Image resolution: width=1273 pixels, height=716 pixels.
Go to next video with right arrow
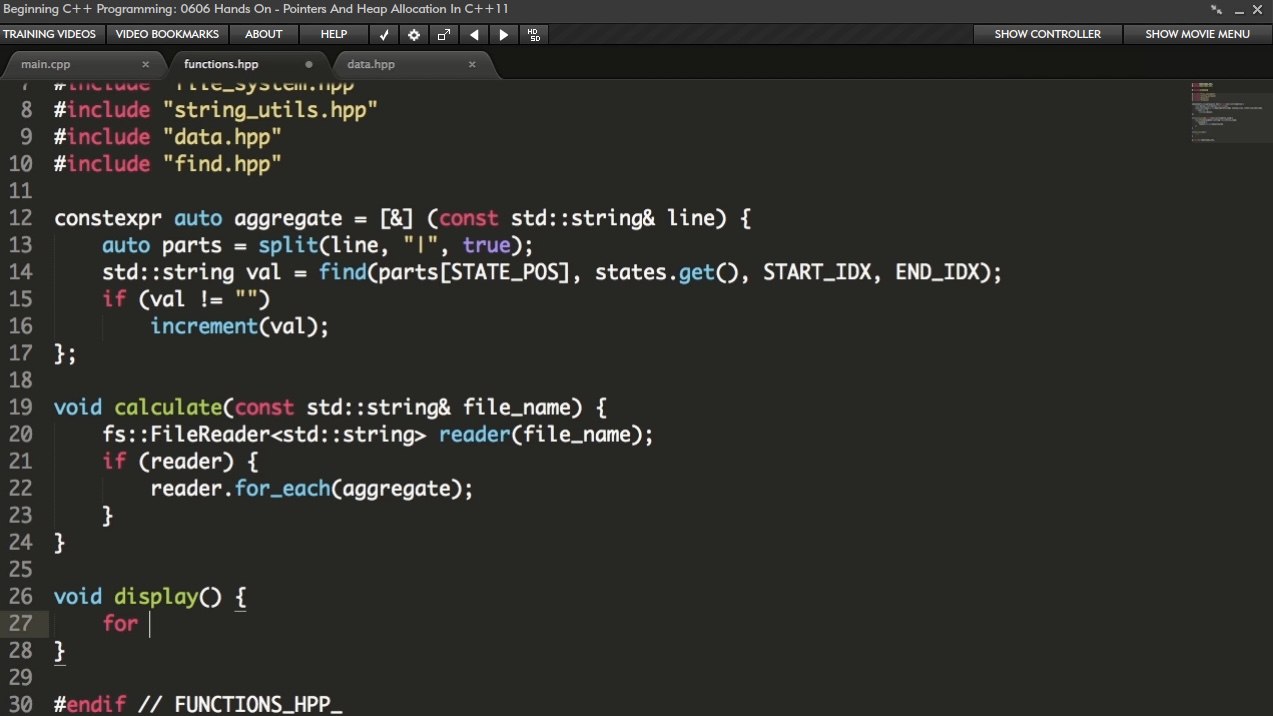[503, 34]
